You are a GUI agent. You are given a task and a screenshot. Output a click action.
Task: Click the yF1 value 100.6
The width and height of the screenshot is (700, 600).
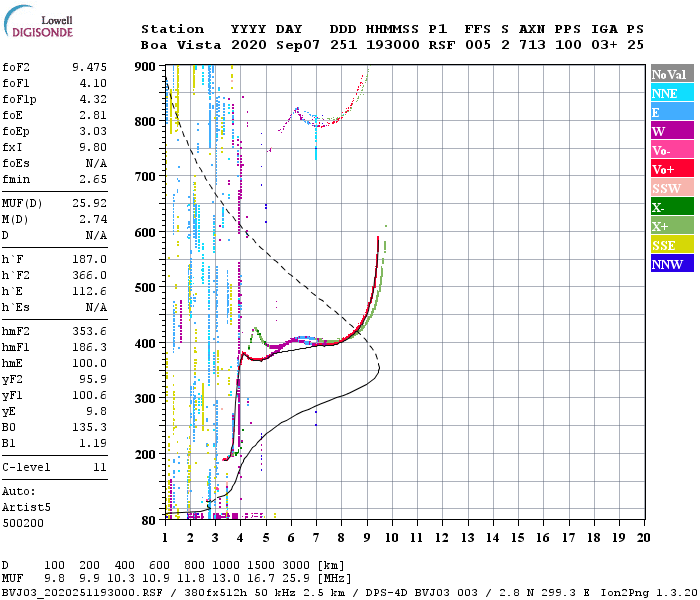pyautogui.click(x=89, y=396)
